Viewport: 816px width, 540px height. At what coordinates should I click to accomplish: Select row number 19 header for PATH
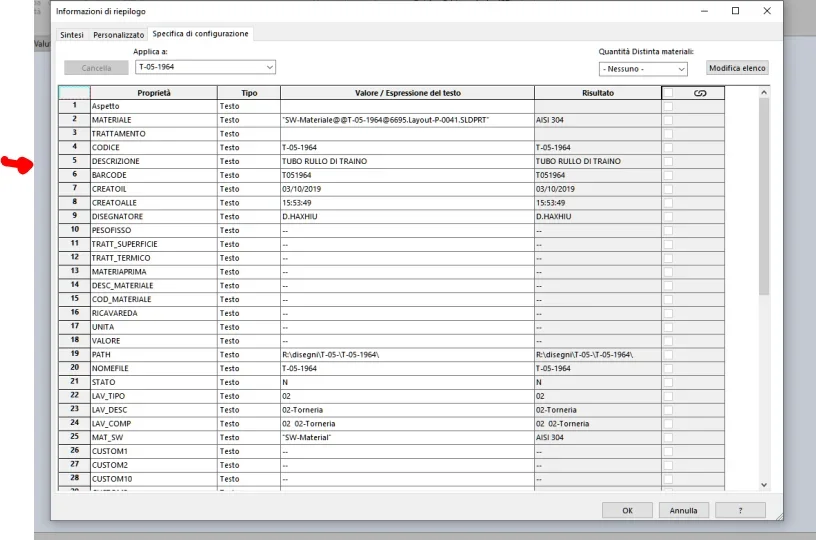tap(74, 354)
